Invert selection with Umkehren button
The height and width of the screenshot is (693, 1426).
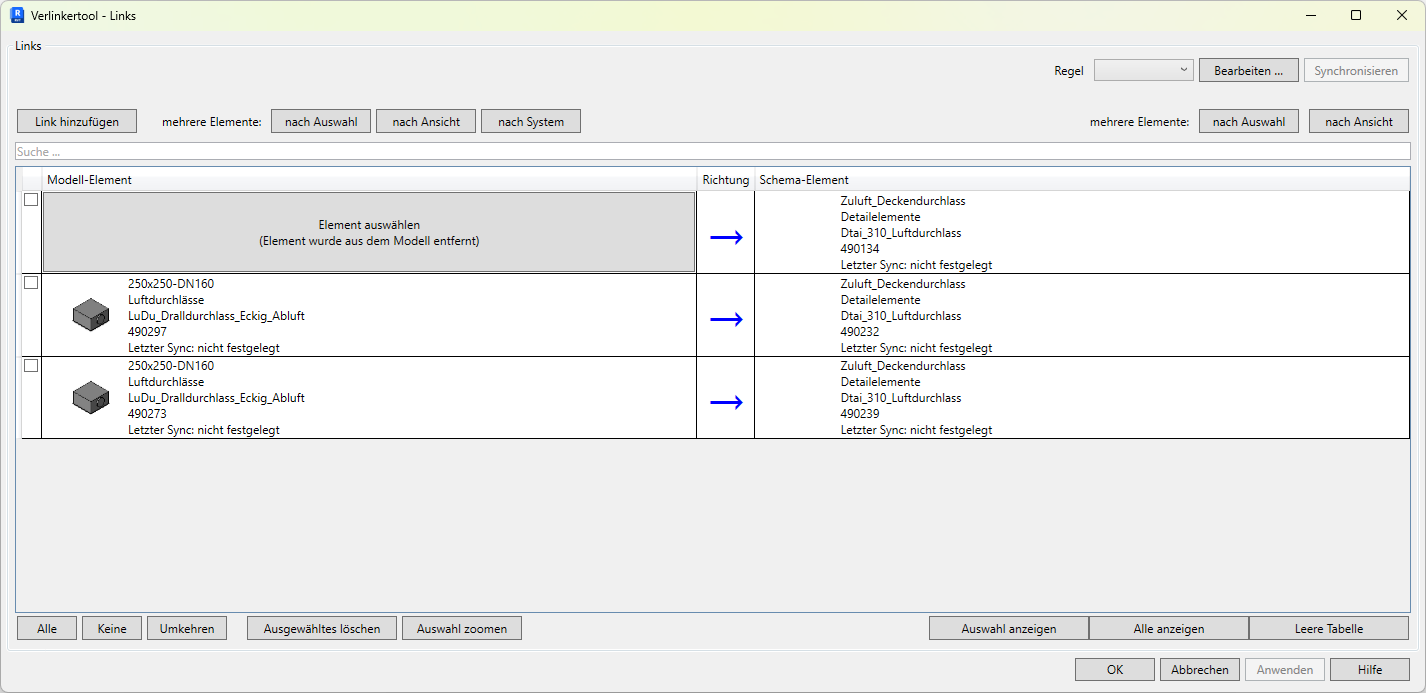tap(187, 628)
